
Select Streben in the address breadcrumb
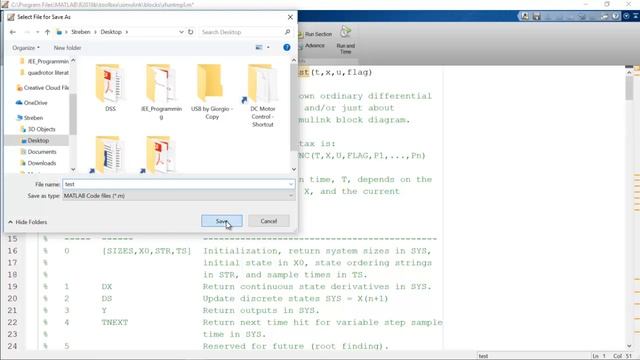click(x=81, y=32)
